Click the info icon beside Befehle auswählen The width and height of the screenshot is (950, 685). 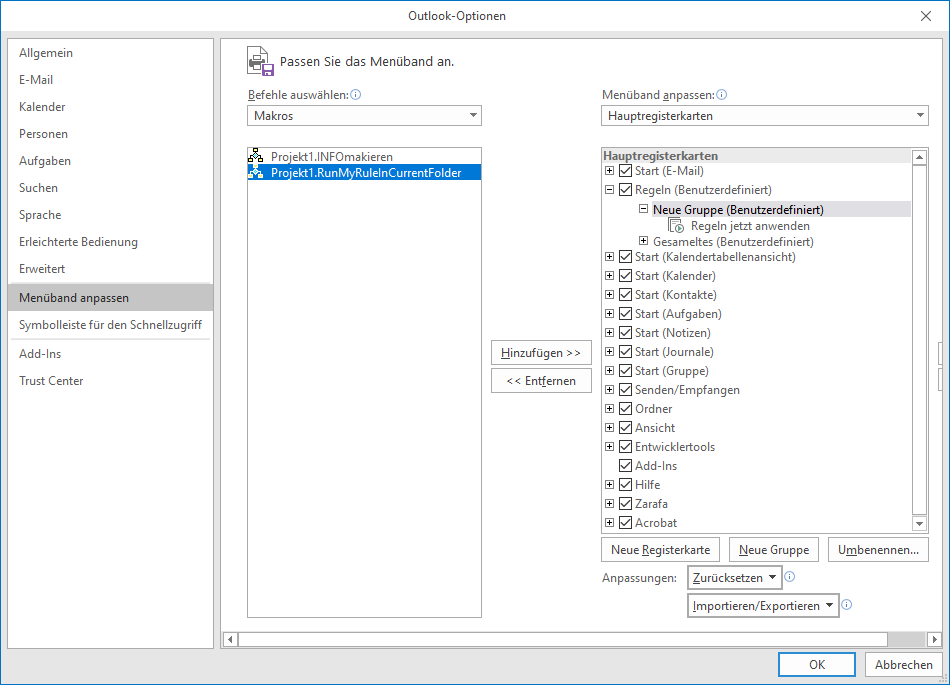(x=356, y=94)
